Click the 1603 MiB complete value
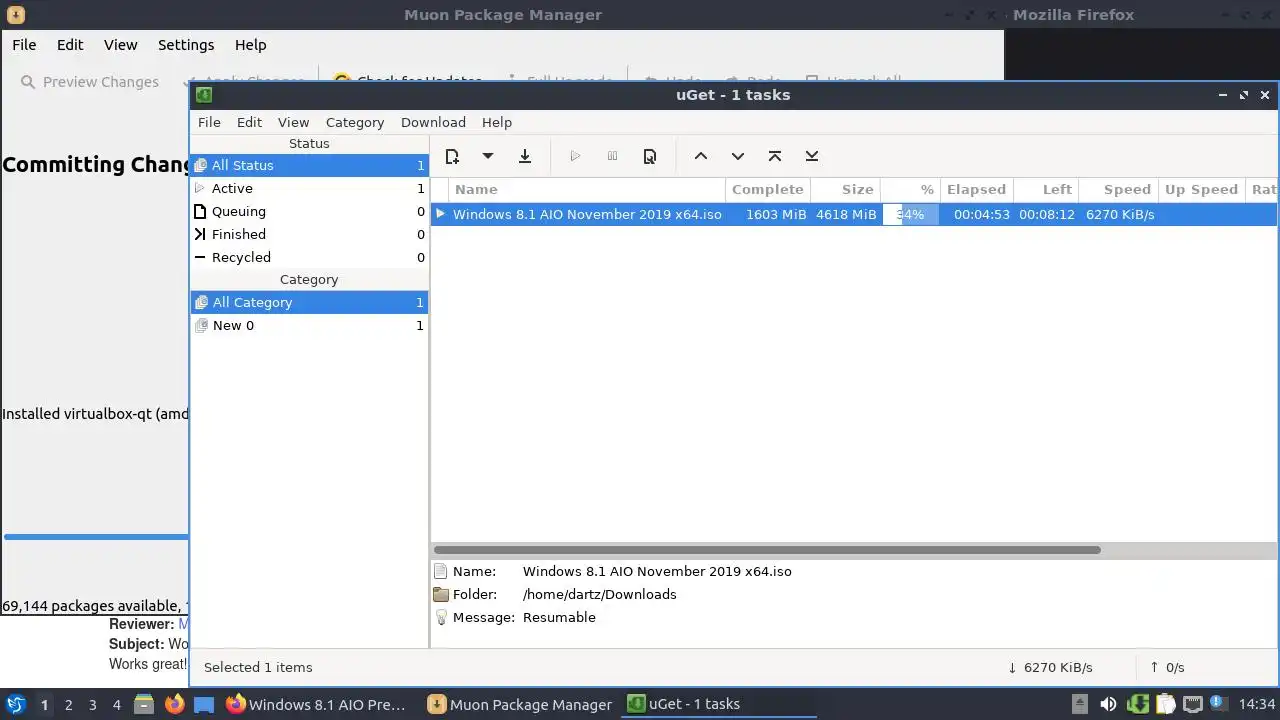The height and width of the screenshot is (720, 1280). click(776, 214)
